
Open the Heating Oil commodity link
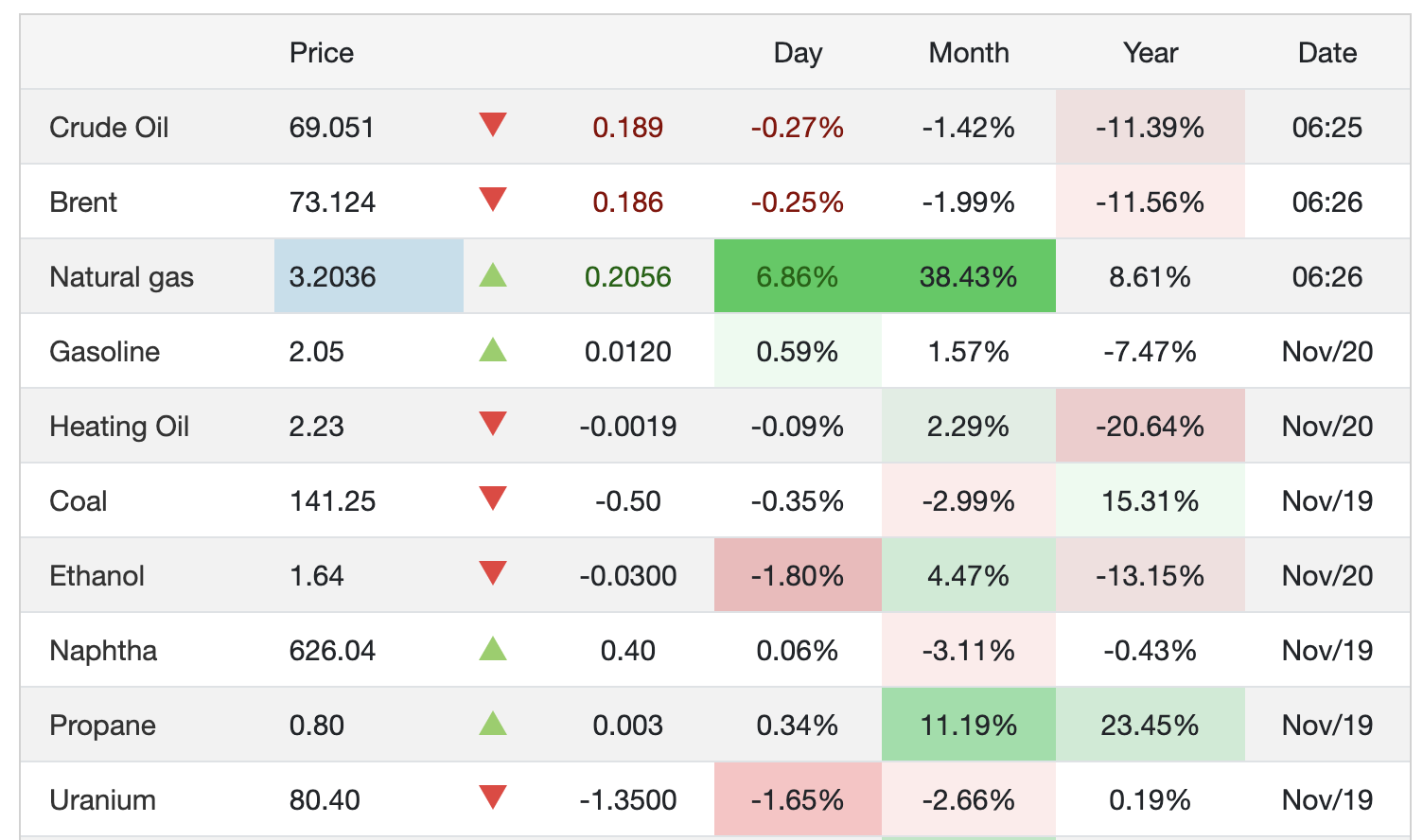coord(119,427)
